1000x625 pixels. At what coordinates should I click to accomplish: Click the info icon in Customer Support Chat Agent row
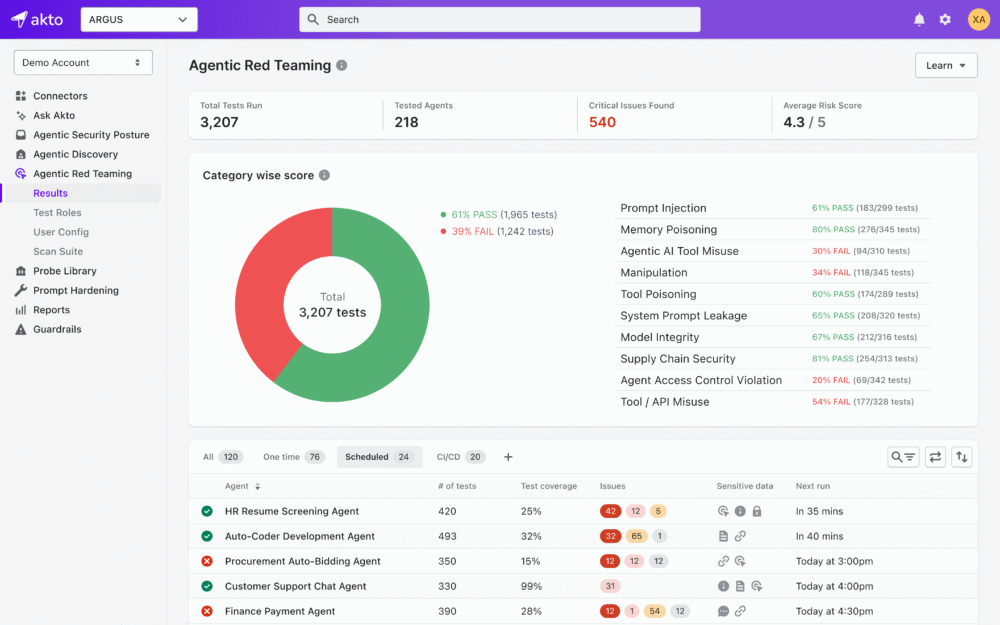723,586
